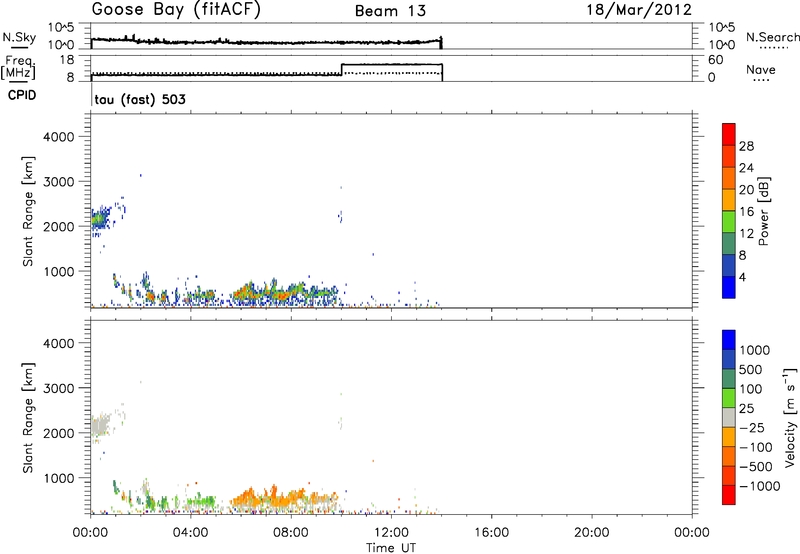Click the "12" label on Power colorbar
This screenshot has height=554, width=800.
point(746,234)
